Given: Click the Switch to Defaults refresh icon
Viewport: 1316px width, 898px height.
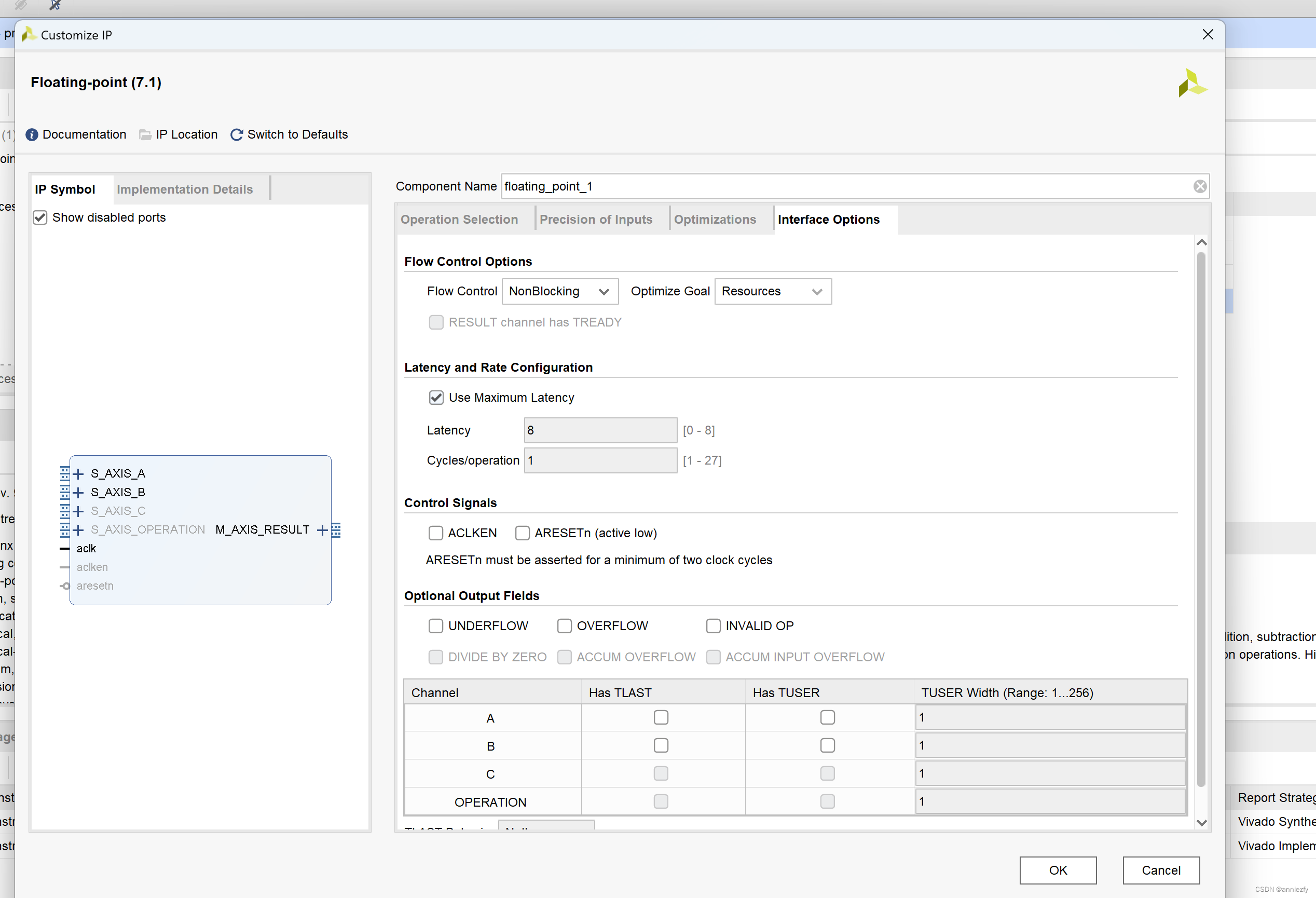Looking at the screenshot, I should click(237, 134).
